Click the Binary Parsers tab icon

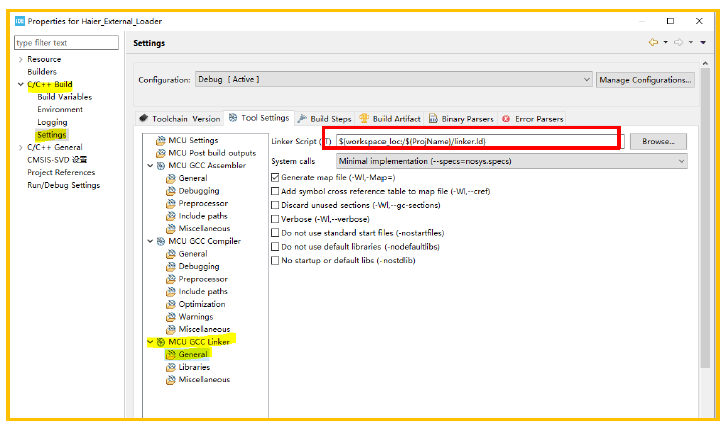pos(433,119)
